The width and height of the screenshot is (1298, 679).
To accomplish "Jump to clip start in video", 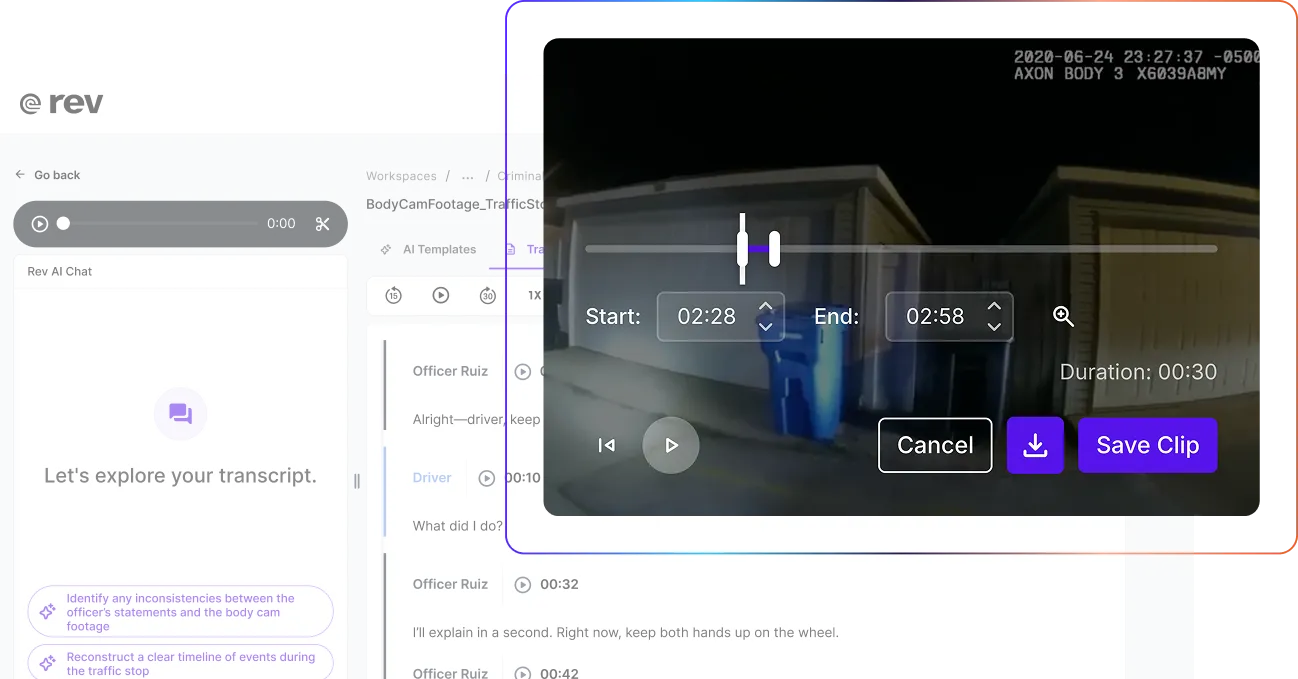I will coord(606,445).
